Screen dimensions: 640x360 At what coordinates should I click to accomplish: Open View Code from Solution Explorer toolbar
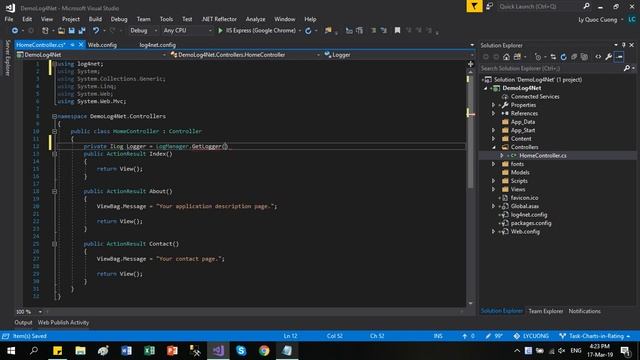coord(598,57)
